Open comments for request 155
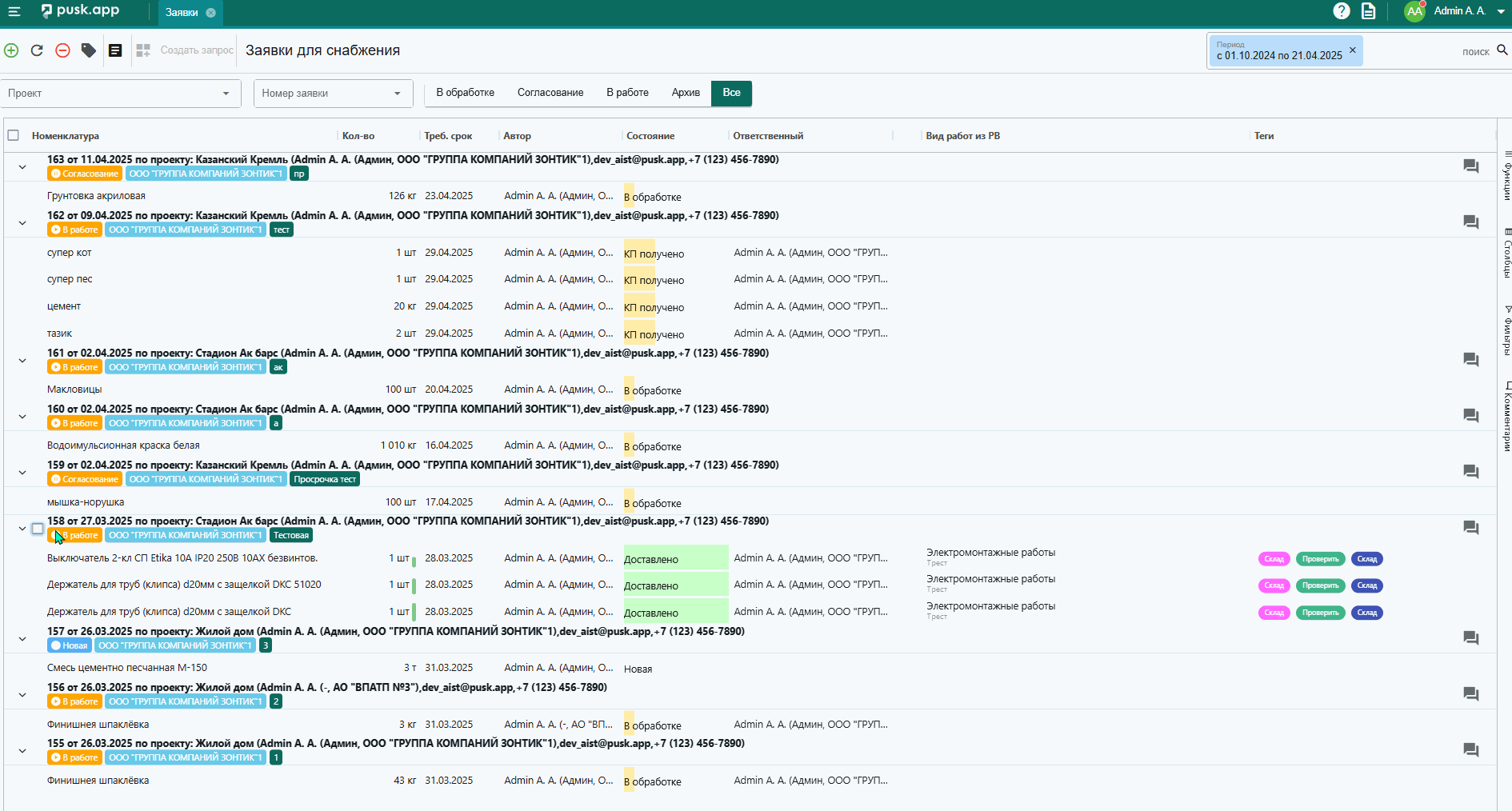This screenshot has height=811, width=1512. pyautogui.click(x=1470, y=750)
